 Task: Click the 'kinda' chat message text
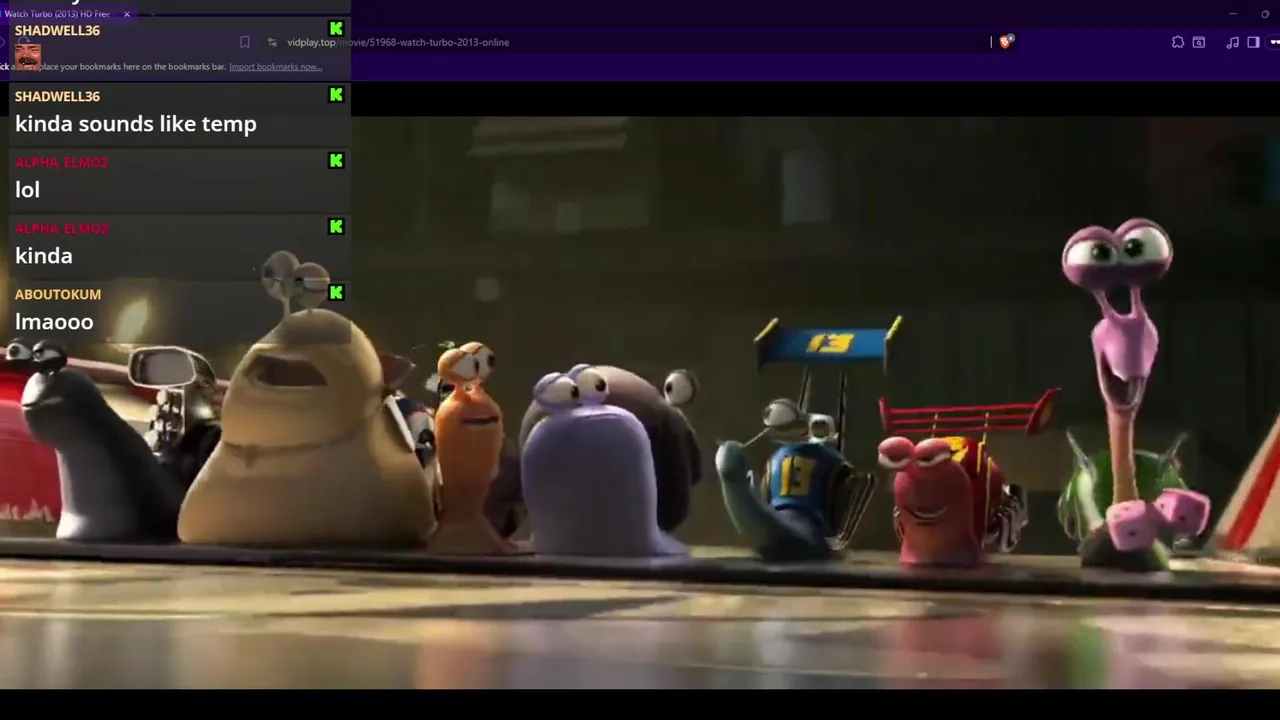(x=44, y=256)
